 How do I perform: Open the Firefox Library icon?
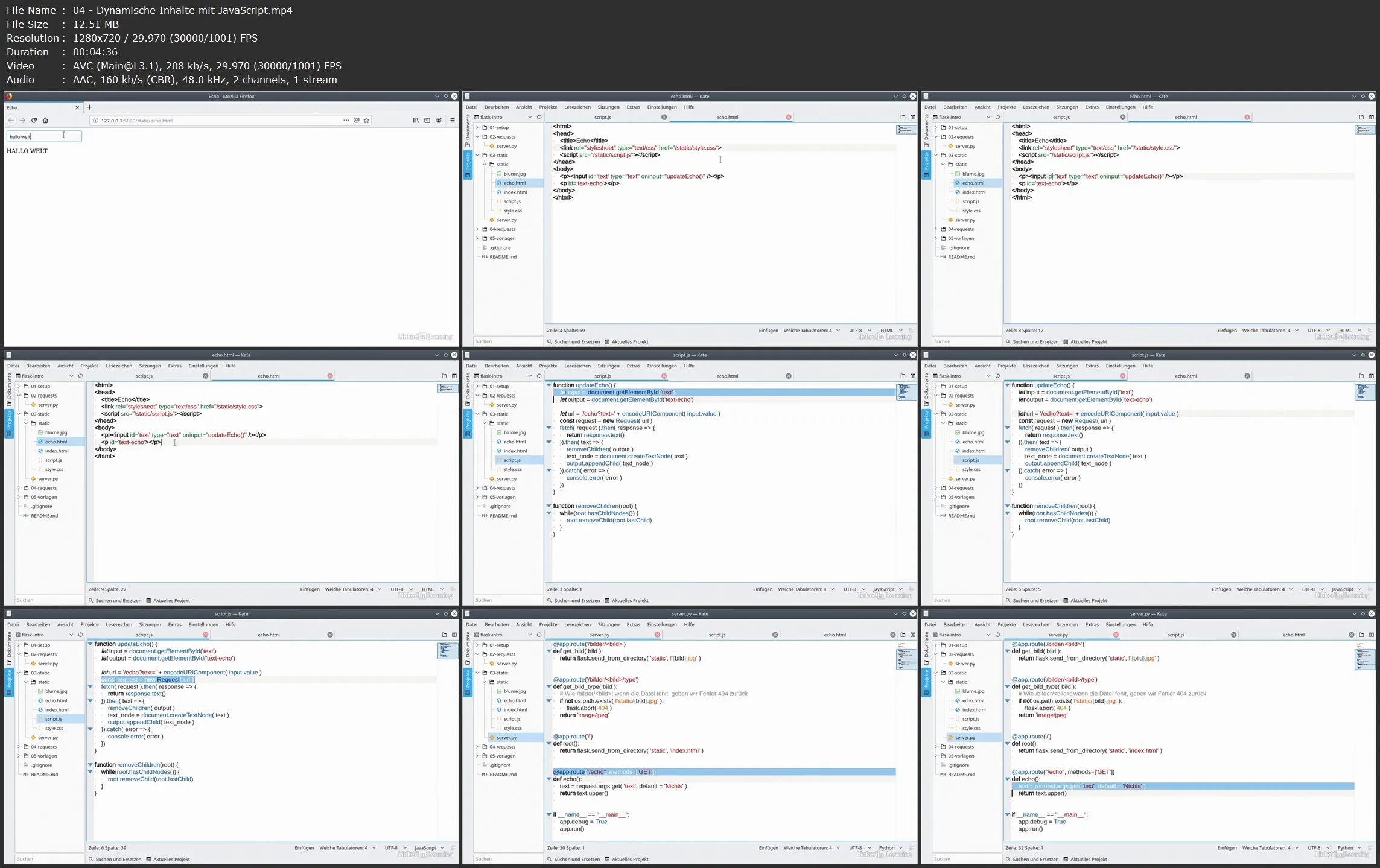(x=416, y=121)
